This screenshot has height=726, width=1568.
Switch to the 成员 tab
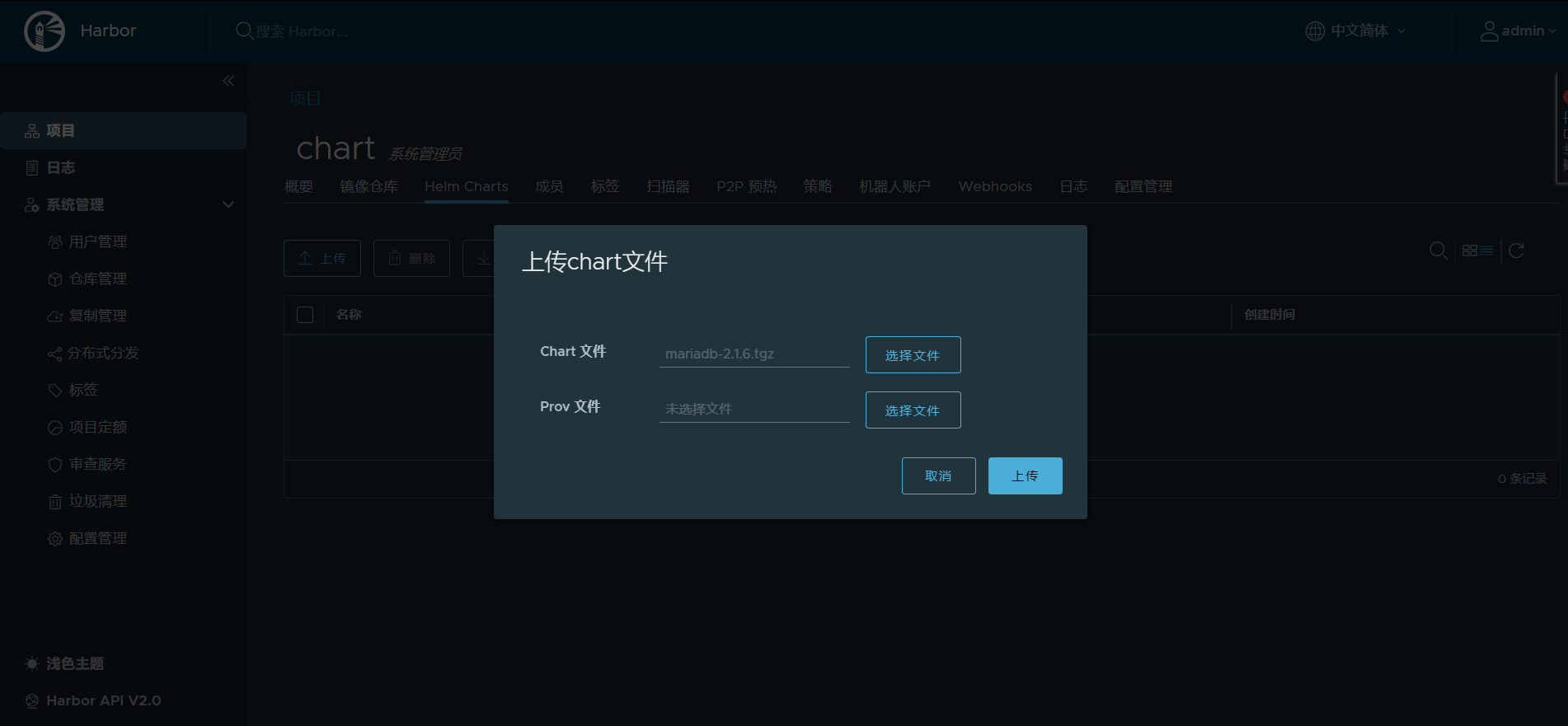549,186
